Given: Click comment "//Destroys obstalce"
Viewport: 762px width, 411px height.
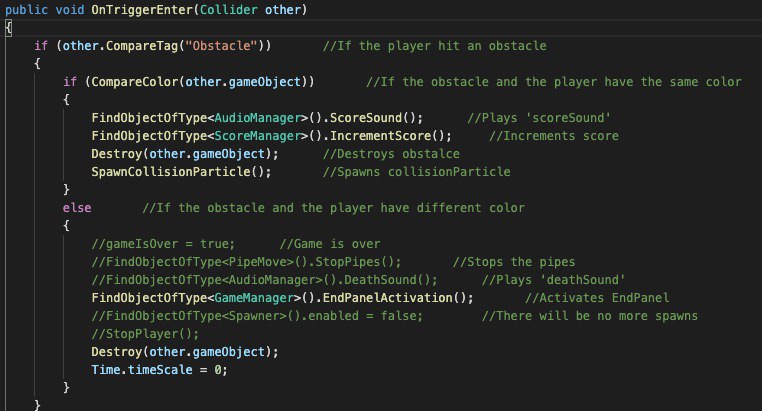Looking at the screenshot, I should (391, 154).
